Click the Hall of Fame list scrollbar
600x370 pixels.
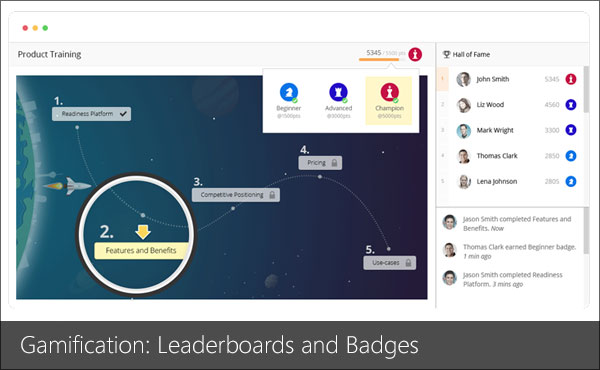586,90
